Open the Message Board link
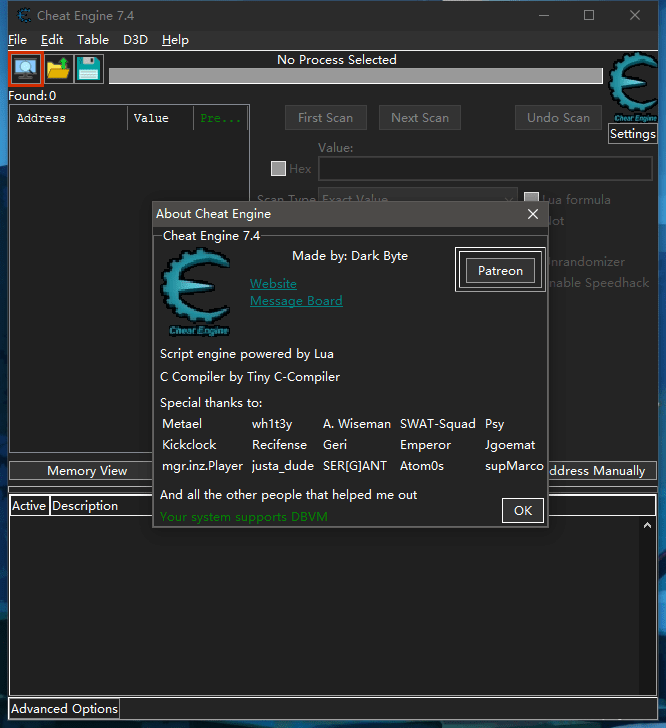This screenshot has width=666, height=728. point(296,301)
